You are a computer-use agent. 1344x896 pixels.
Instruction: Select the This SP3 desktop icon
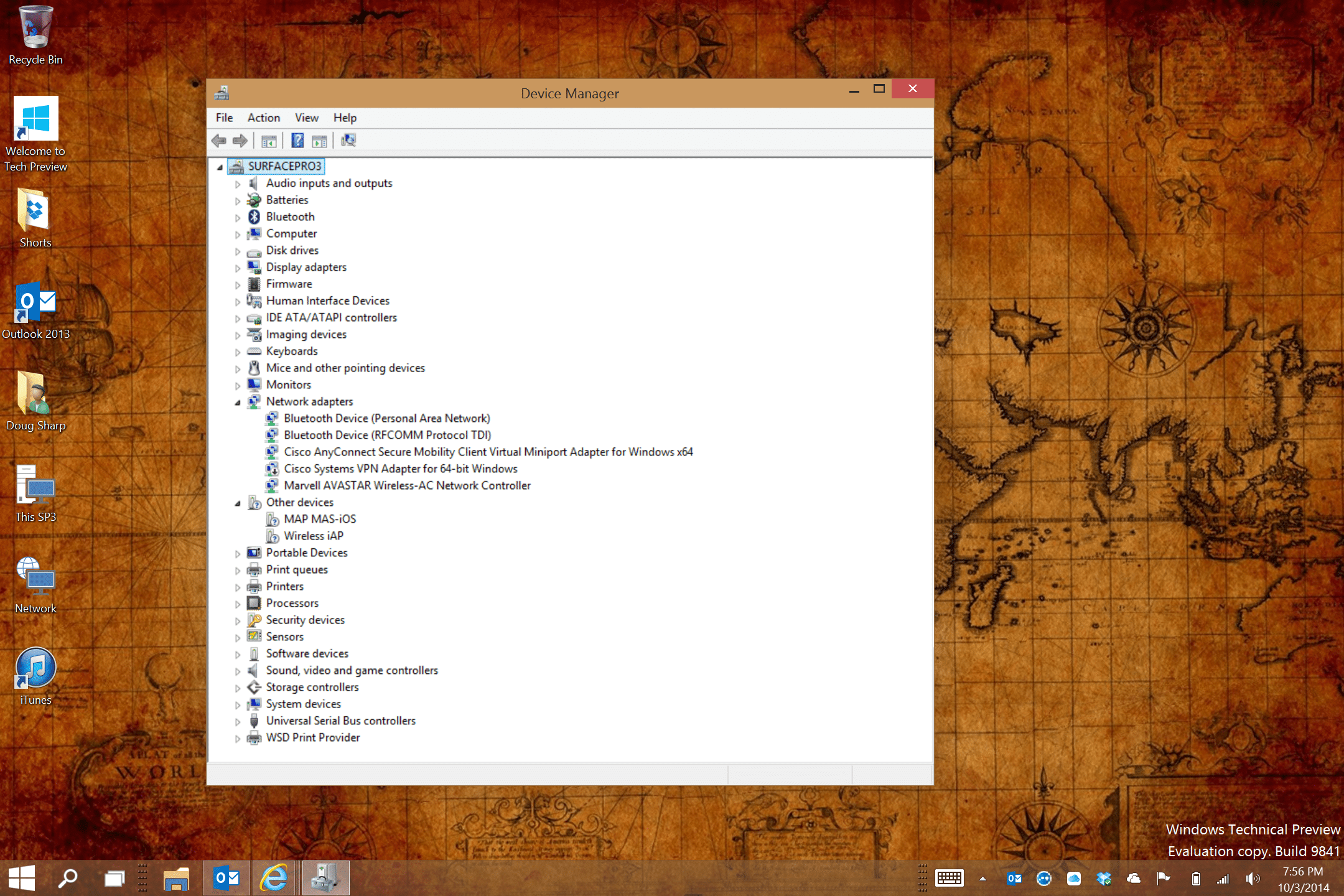coord(35,493)
